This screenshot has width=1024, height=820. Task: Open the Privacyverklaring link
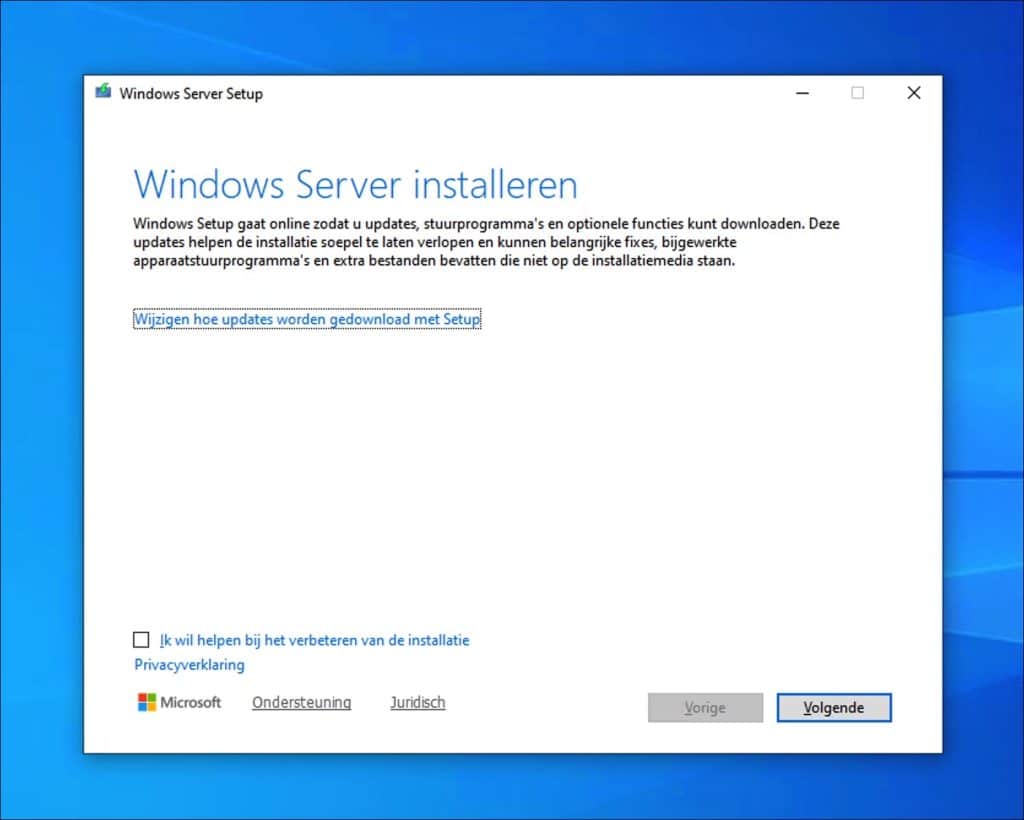[x=189, y=665]
